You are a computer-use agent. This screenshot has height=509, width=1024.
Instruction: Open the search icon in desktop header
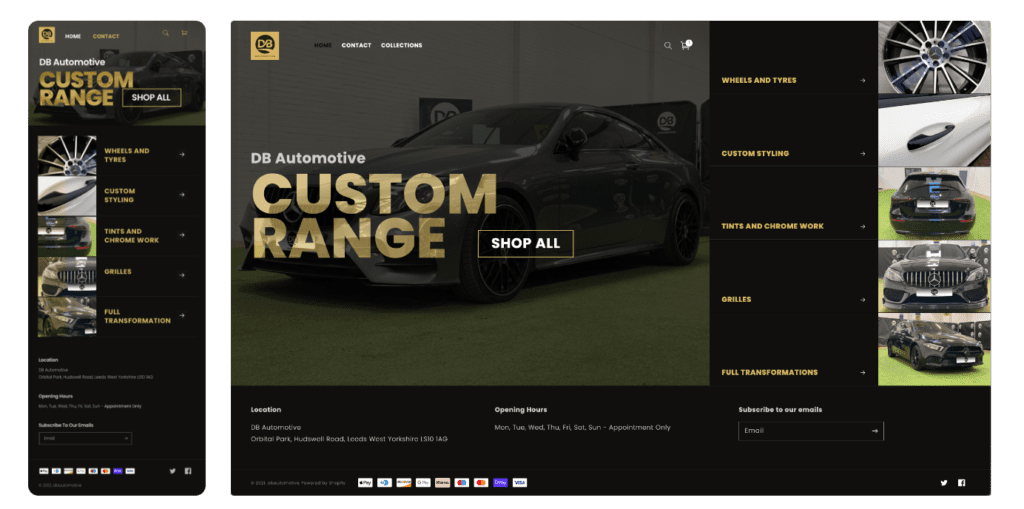[667, 46]
